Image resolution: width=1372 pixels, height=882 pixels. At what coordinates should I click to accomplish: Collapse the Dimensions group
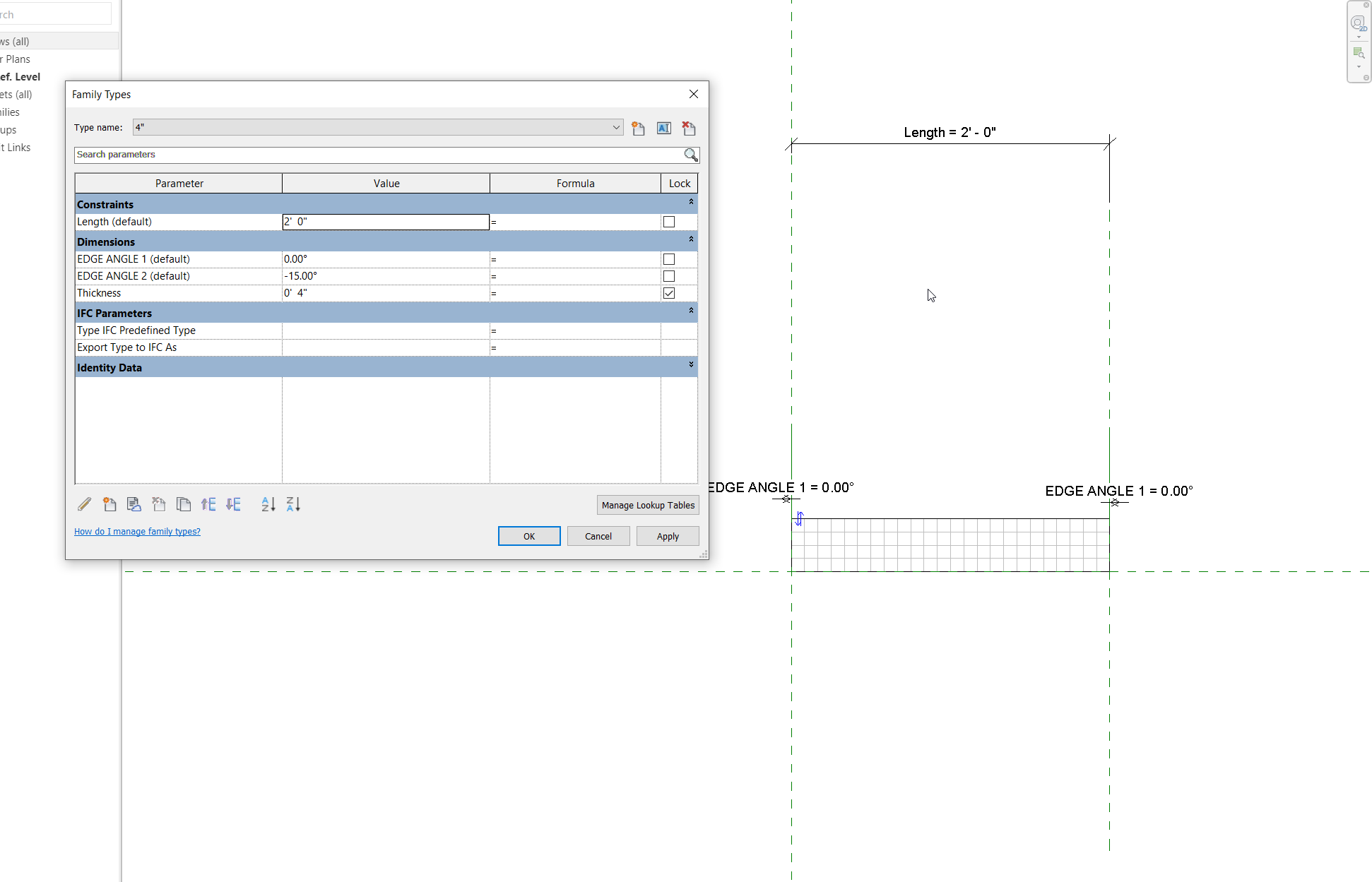click(691, 239)
